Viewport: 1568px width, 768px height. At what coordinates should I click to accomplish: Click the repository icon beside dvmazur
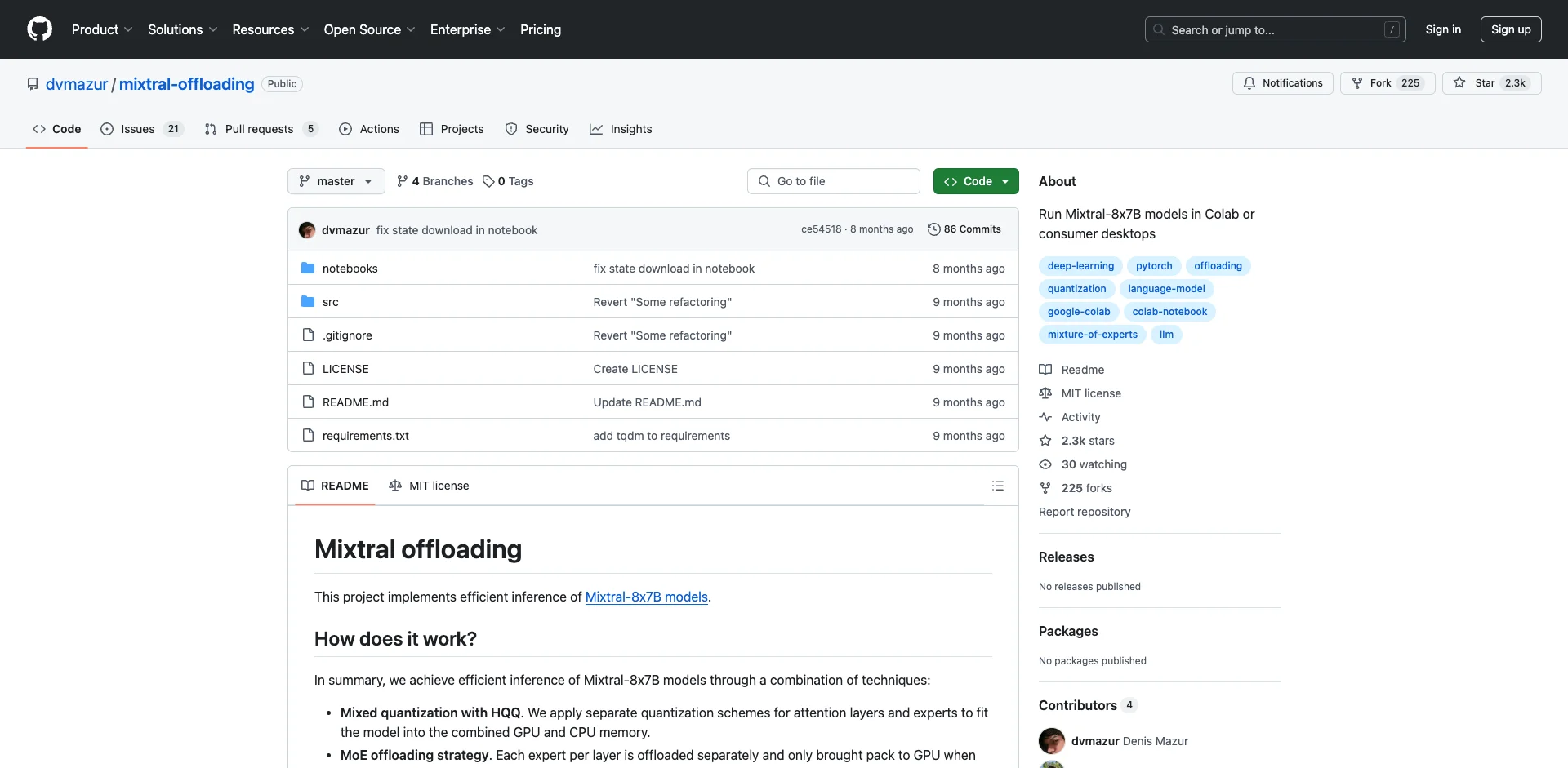tap(33, 84)
